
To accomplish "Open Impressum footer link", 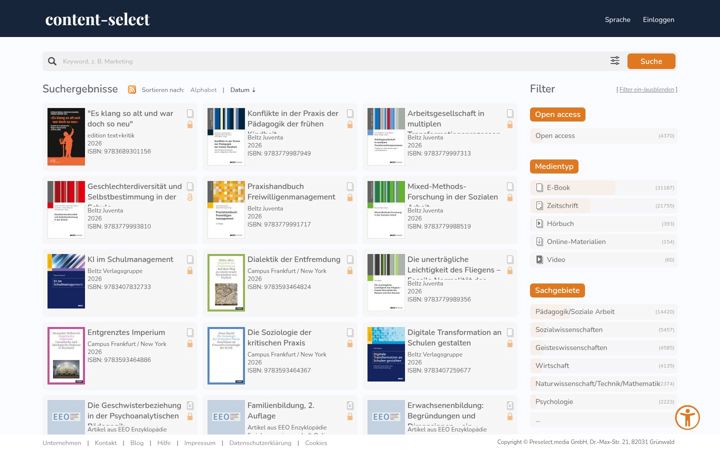I will tap(199, 443).
